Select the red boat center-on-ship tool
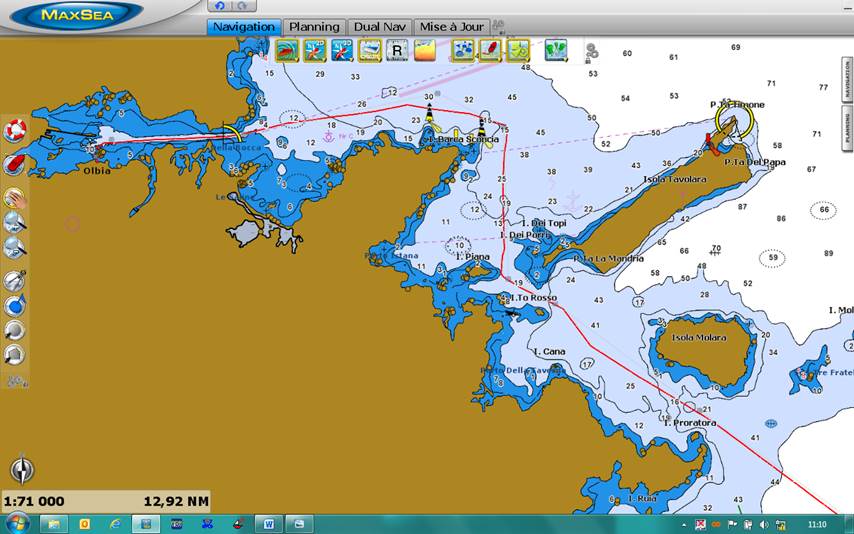 pyautogui.click(x=15, y=163)
